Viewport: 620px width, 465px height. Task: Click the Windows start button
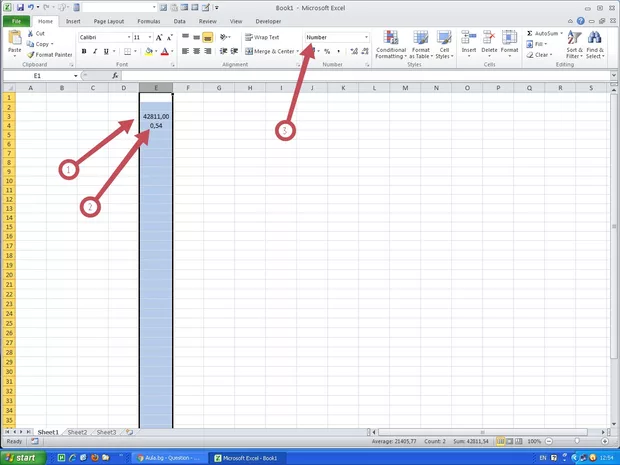tap(23, 458)
